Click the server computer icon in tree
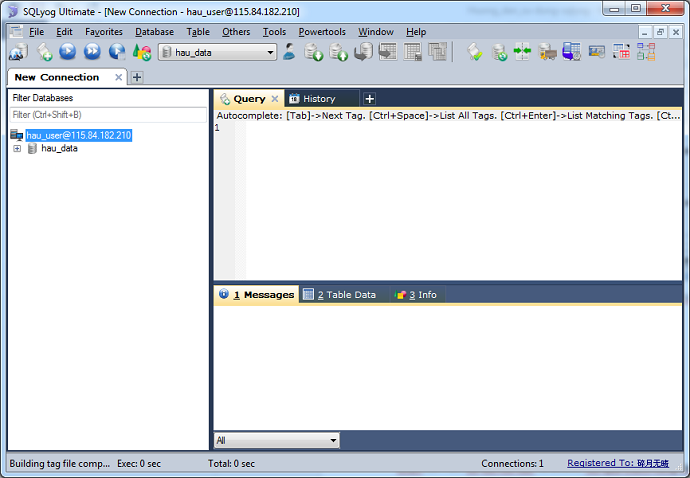The image size is (690, 478). (x=17, y=135)
